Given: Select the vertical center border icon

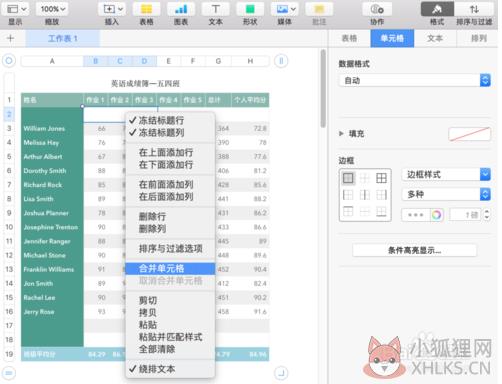Looking at the screenshot, I should pyautogui.click(x=365, y=195).
